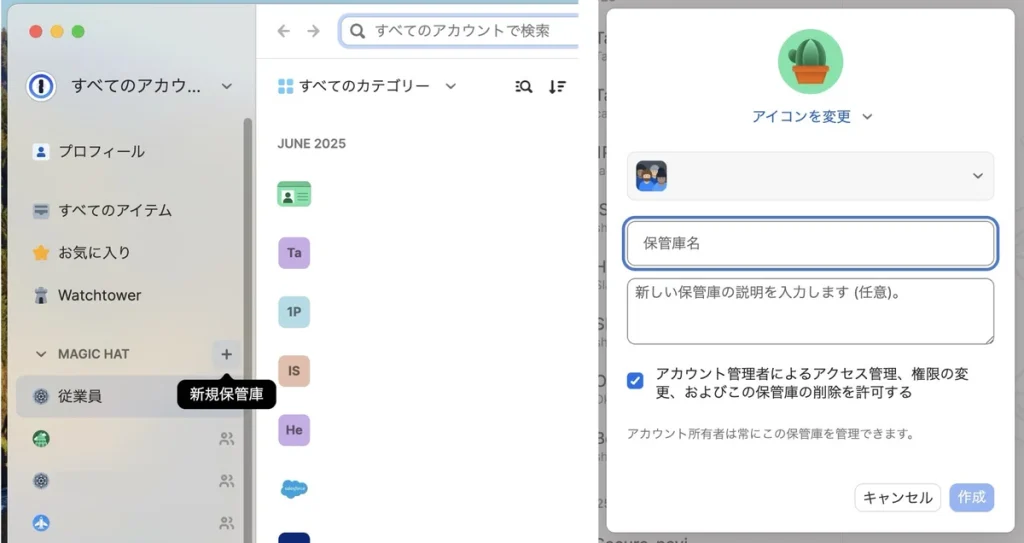Click the 作成 button
1024x543 pixels.
click(971, 497)
